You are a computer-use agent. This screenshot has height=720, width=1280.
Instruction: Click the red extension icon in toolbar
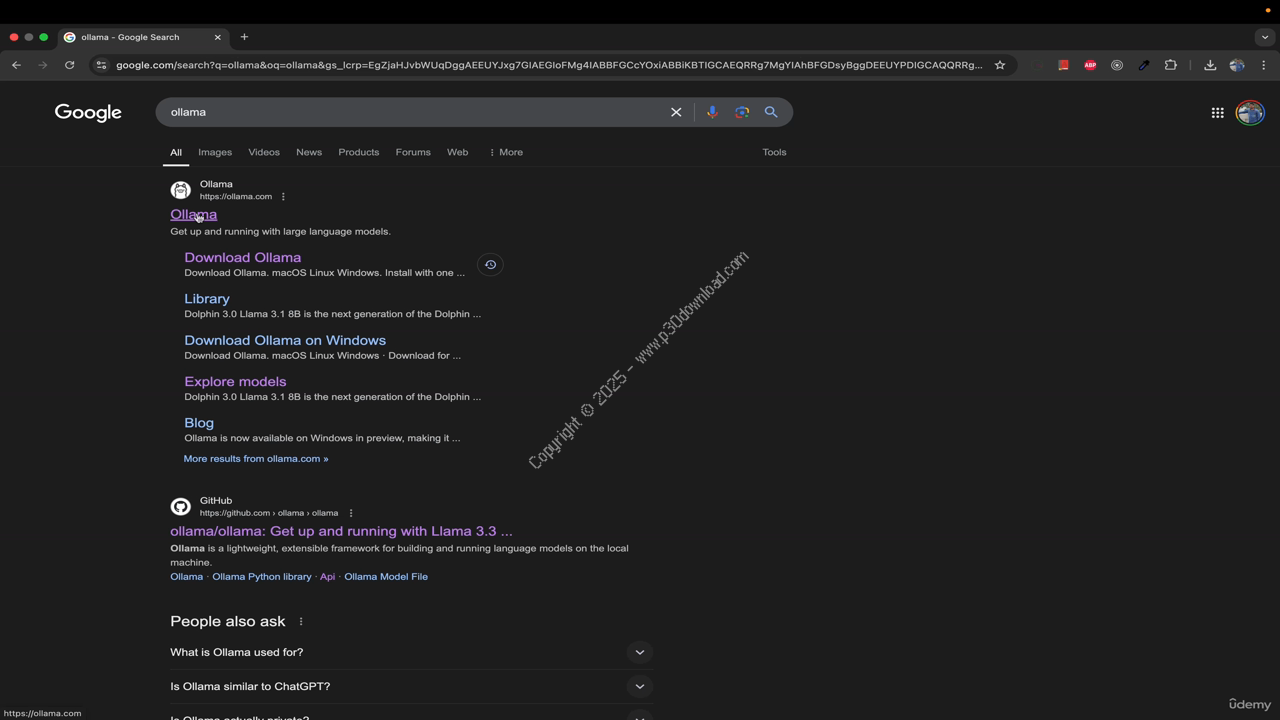pyautogui.click(x=1063, y=65)
